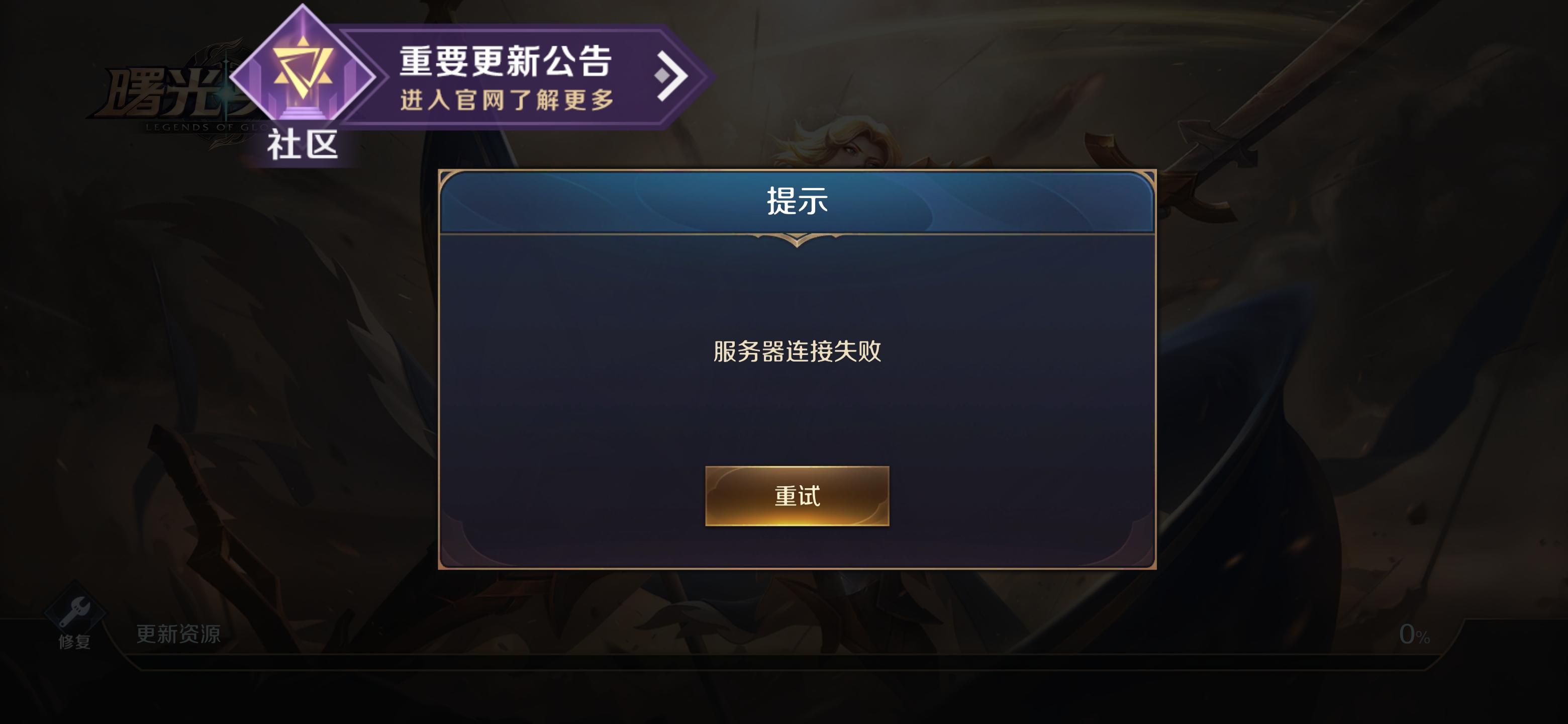Click the blonde character artwork behind dialog
The height and width of the screenshot is (724, 1568).
846,143
